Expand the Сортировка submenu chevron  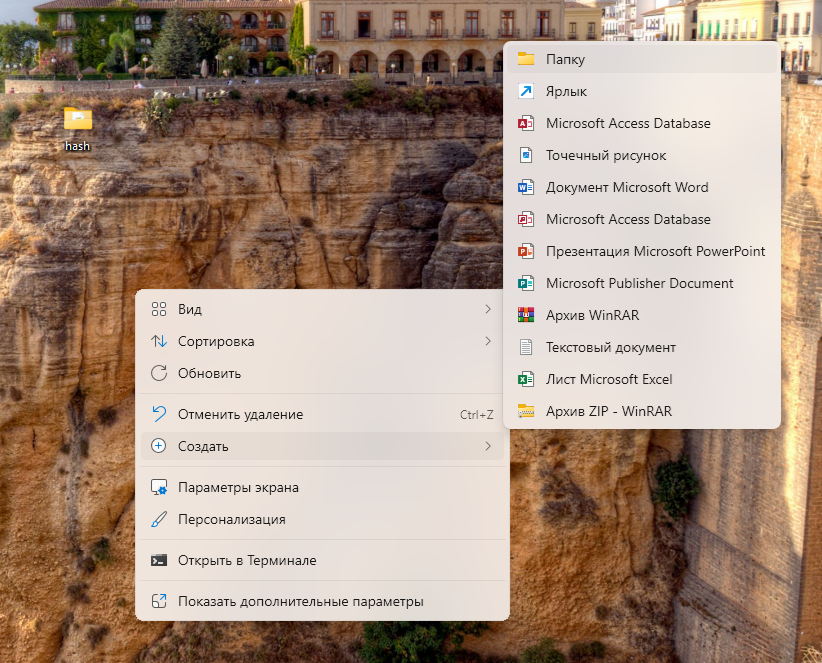(x=488, y=341)
